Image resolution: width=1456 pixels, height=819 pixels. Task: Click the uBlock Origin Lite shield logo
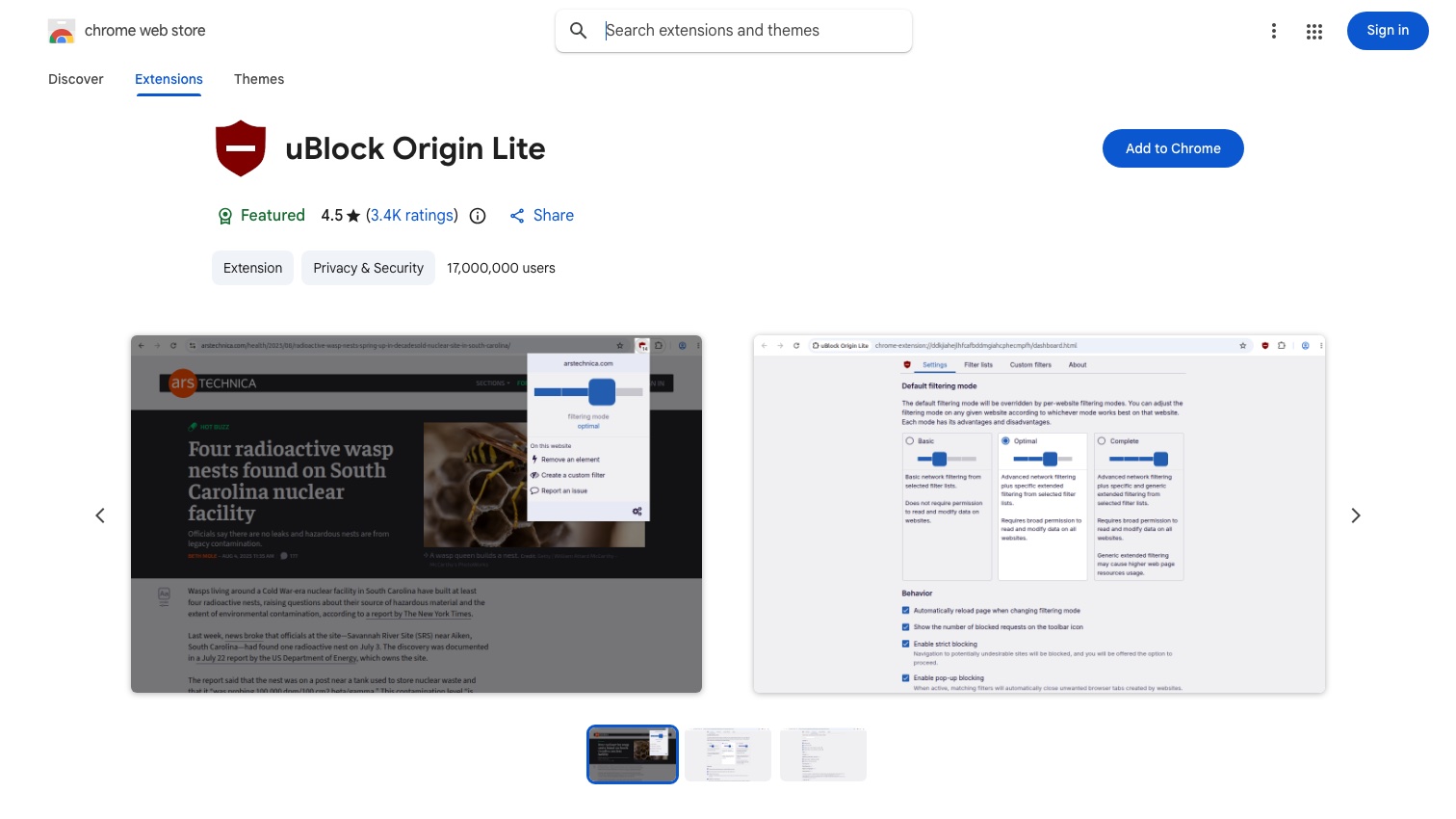pos(241,148)
